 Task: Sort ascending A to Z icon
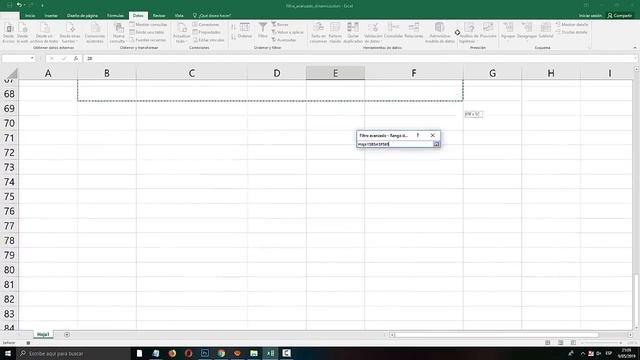(233, 27)
